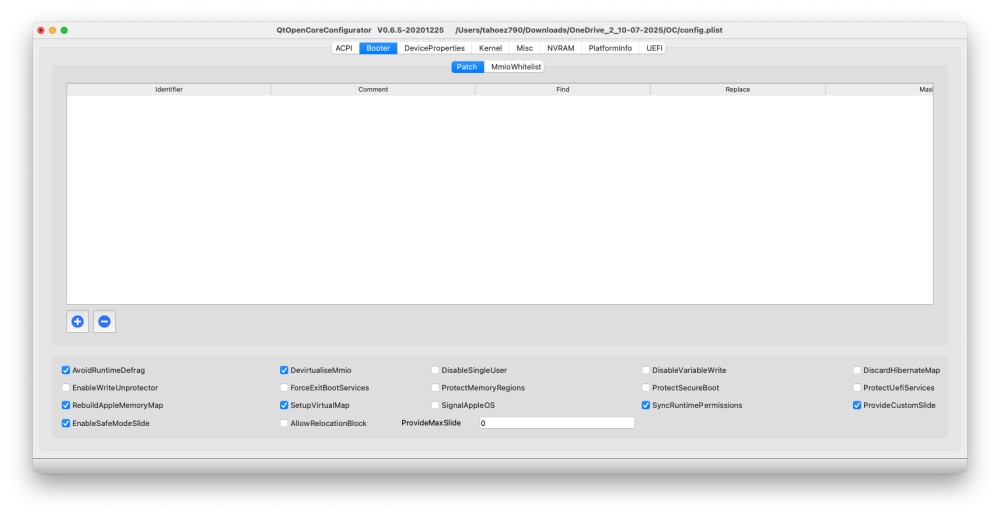Enable AllowRelocationBlock checkbox

pos(284,423)
